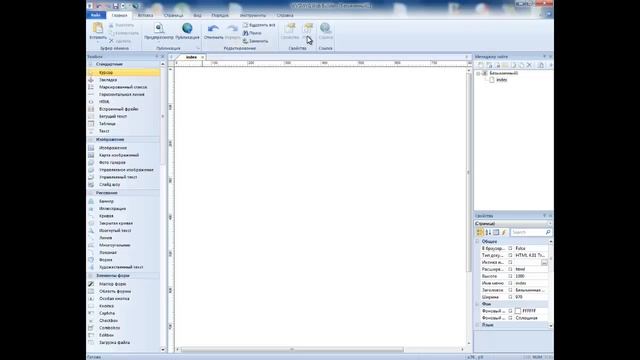Collapse the site tree root node
Viewport: 640px width, 360px height.
pyautogui.click(x=478, y=73)
